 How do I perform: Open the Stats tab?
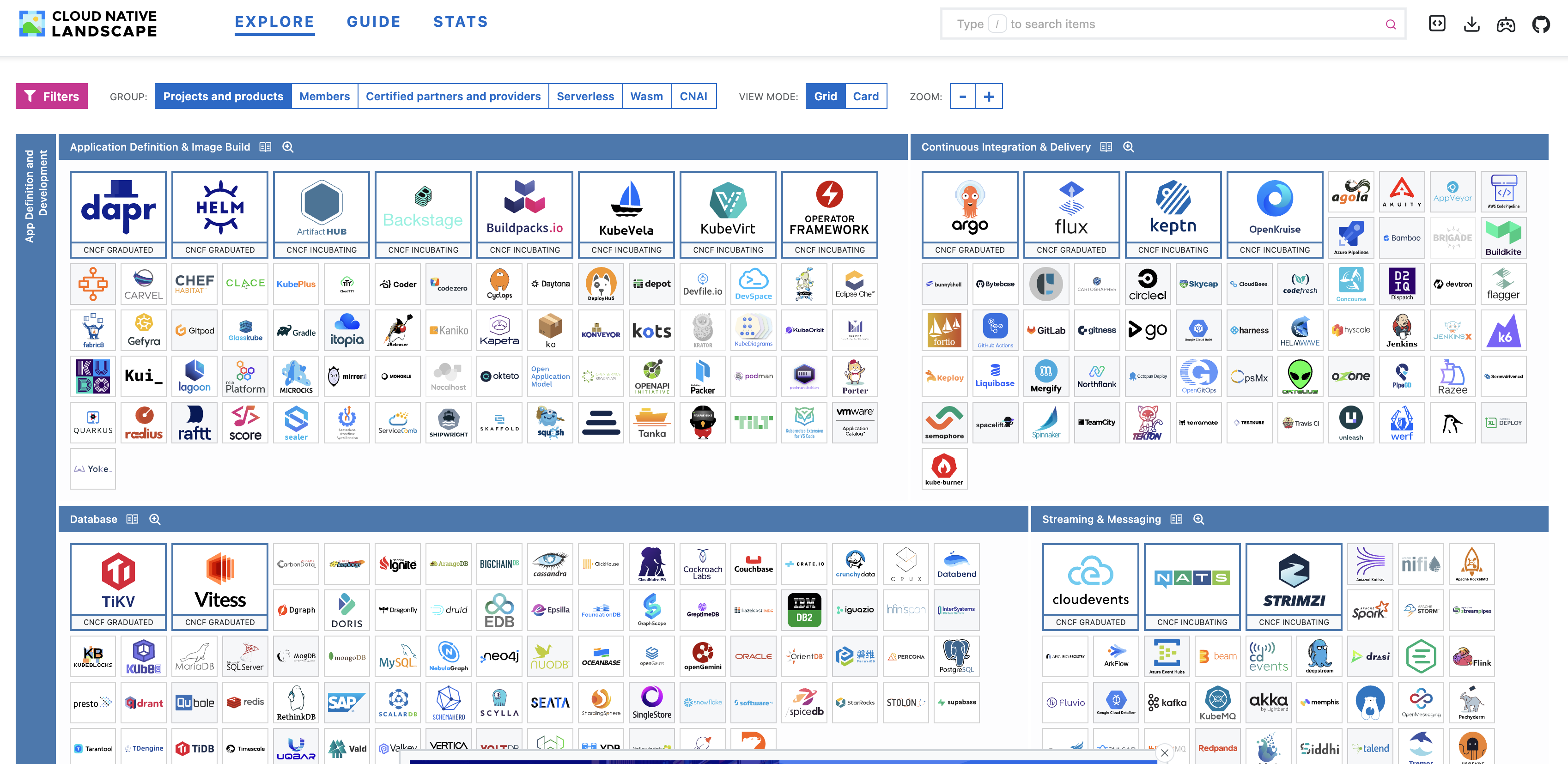460,22
